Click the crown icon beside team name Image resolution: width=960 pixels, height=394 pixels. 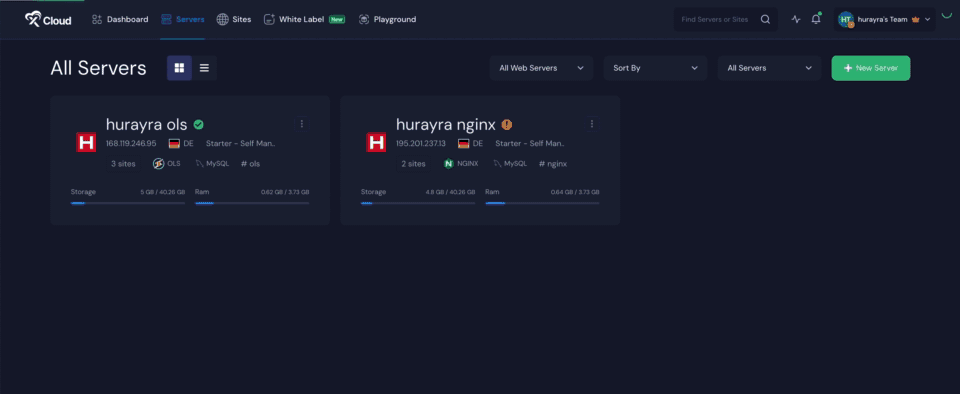point(915,20)
